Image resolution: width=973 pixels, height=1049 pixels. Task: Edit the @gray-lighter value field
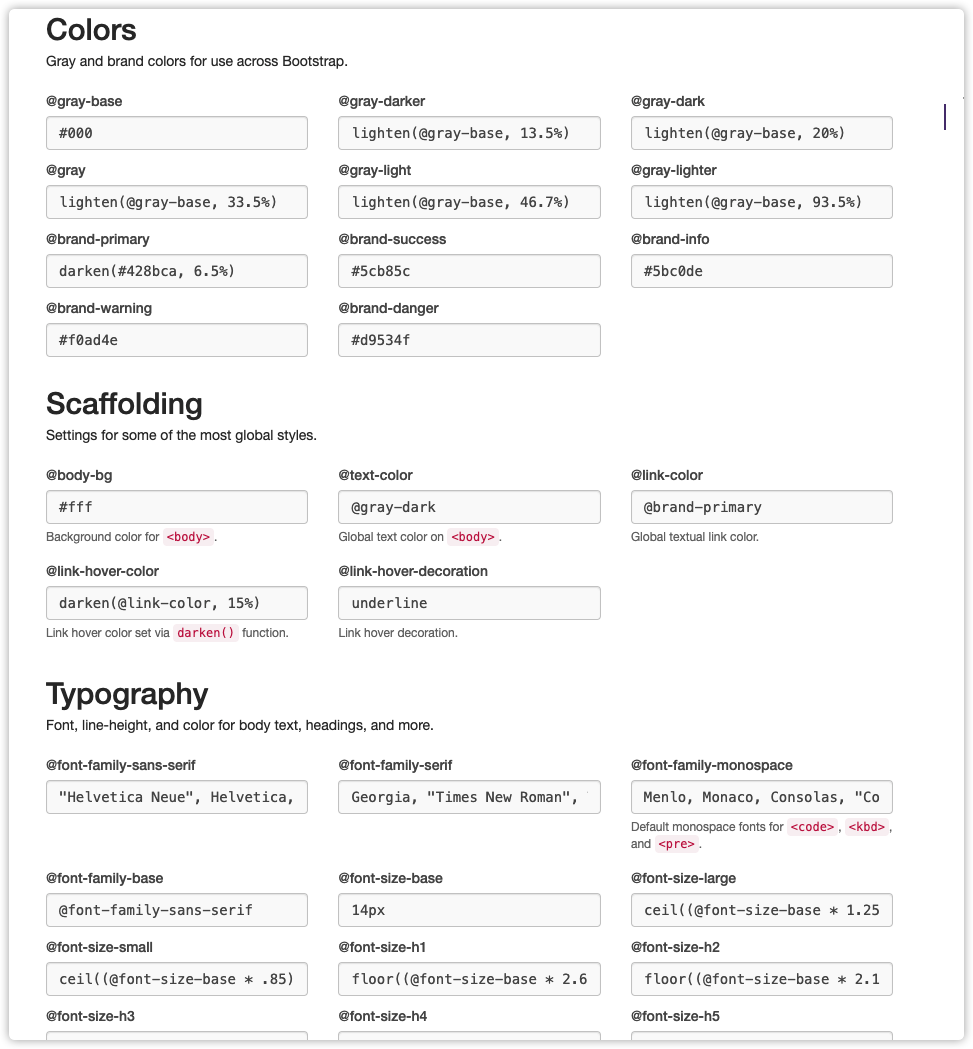point(761,202)
